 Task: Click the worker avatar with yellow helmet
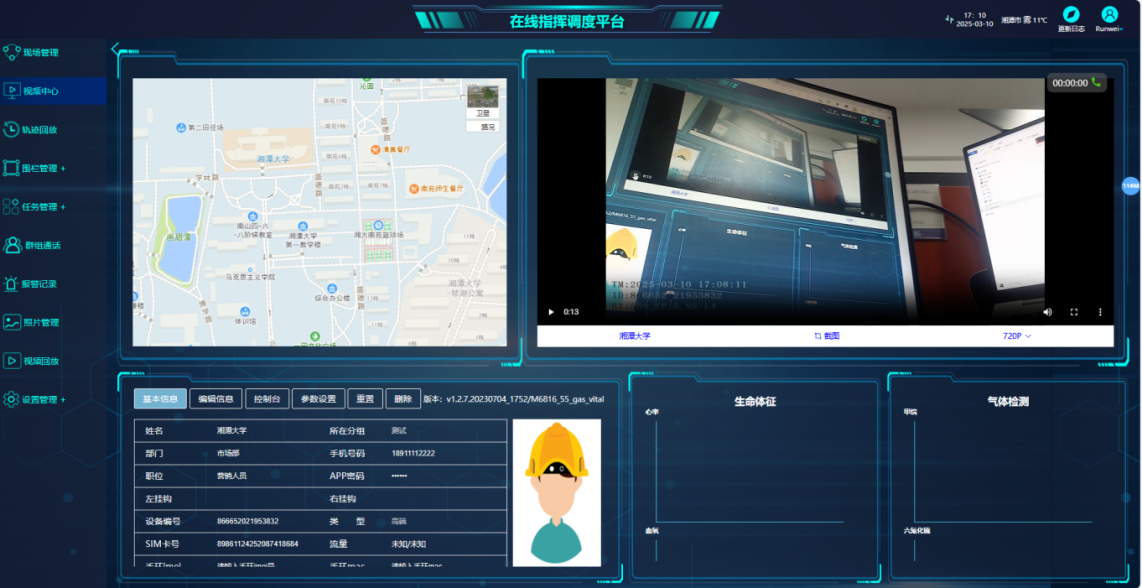[556, 492]
